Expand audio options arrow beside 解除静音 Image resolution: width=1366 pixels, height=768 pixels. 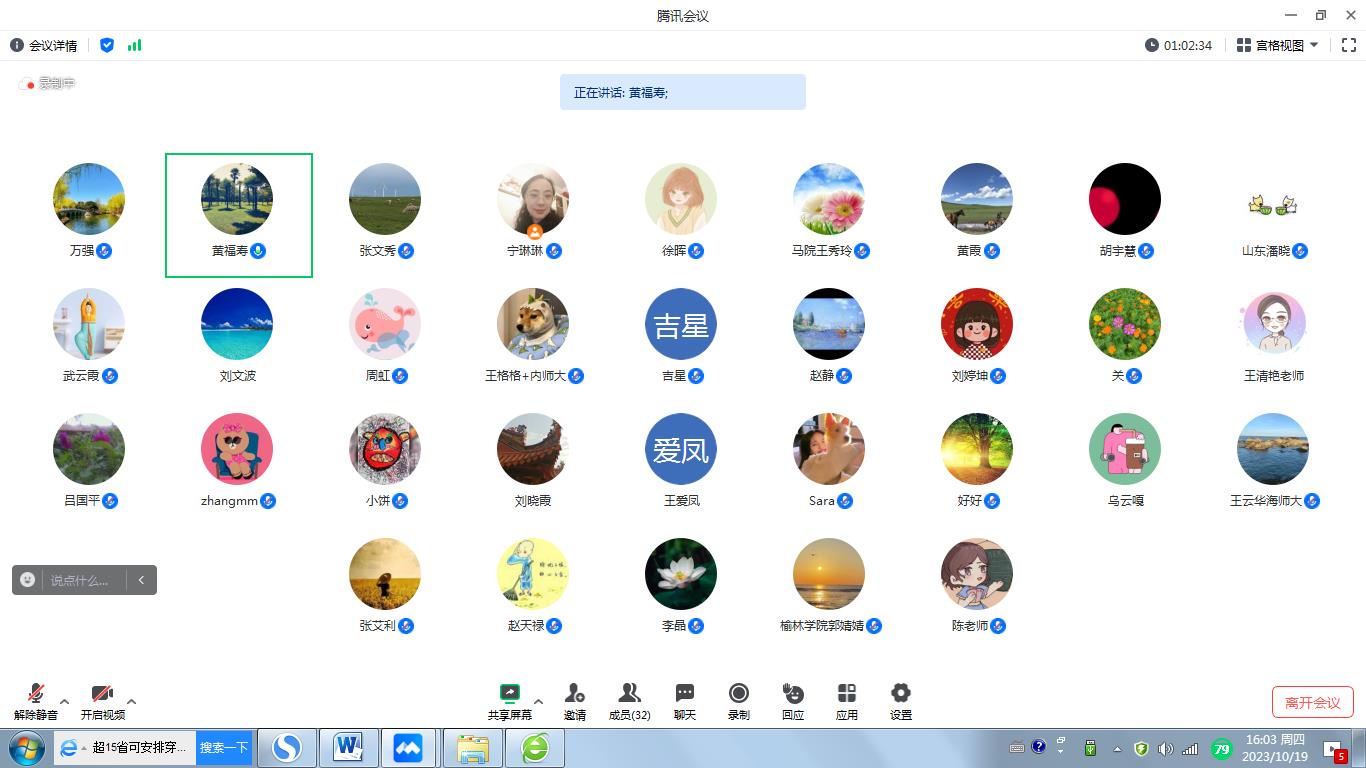[65, 701]
